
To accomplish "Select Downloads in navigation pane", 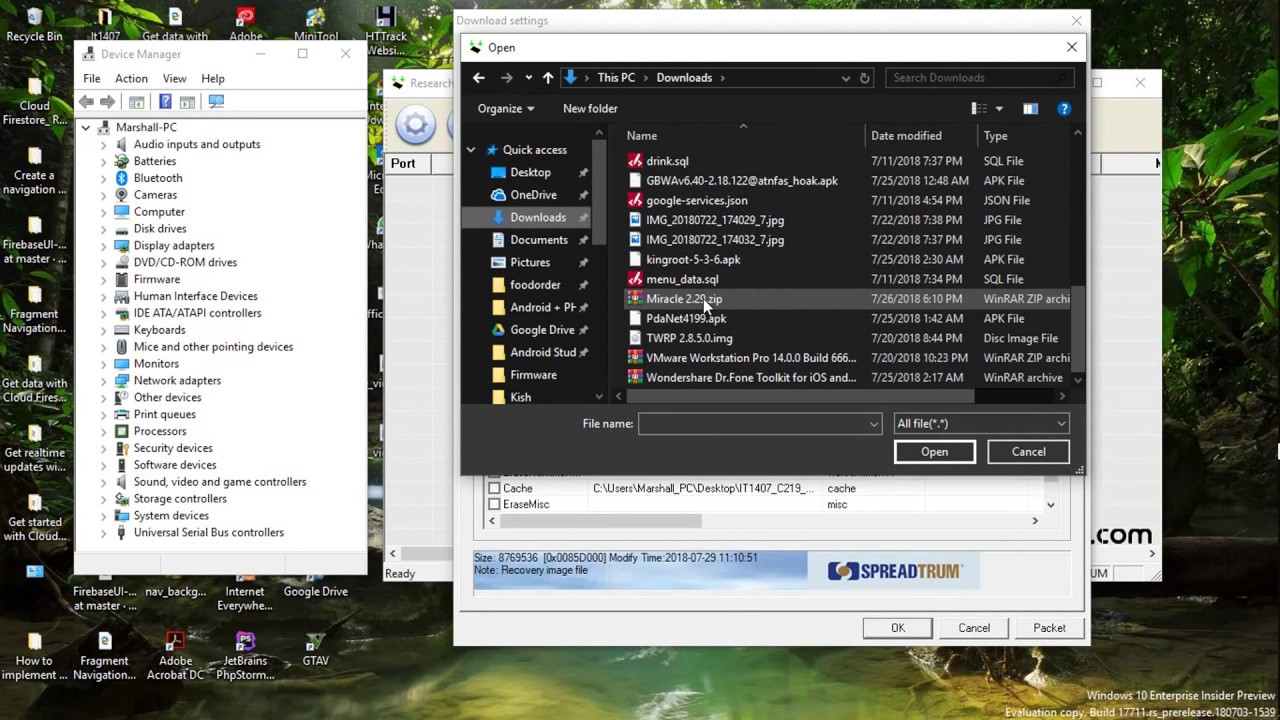I will 538,217.
